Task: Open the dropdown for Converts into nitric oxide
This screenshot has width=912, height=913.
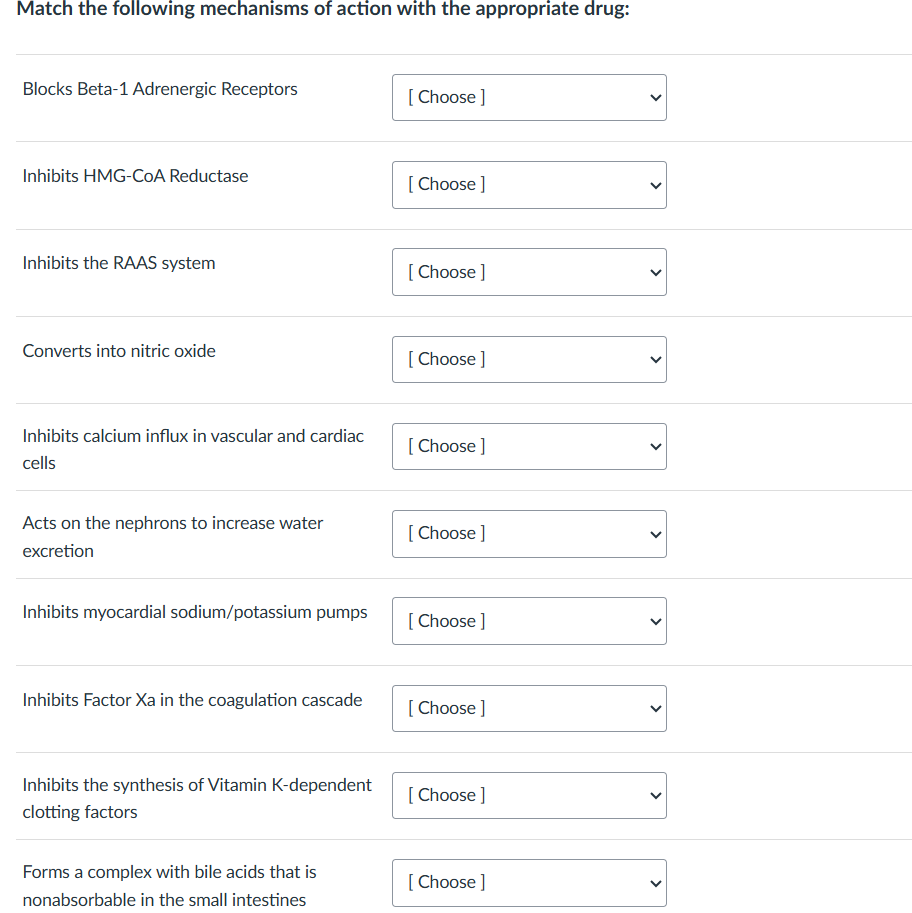Action: (x=529, y=359)
